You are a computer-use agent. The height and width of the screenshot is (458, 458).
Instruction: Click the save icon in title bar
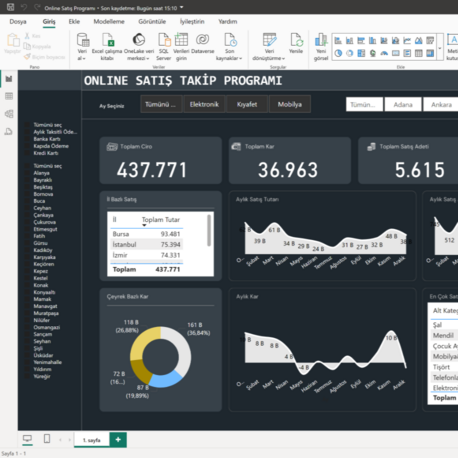10,7
